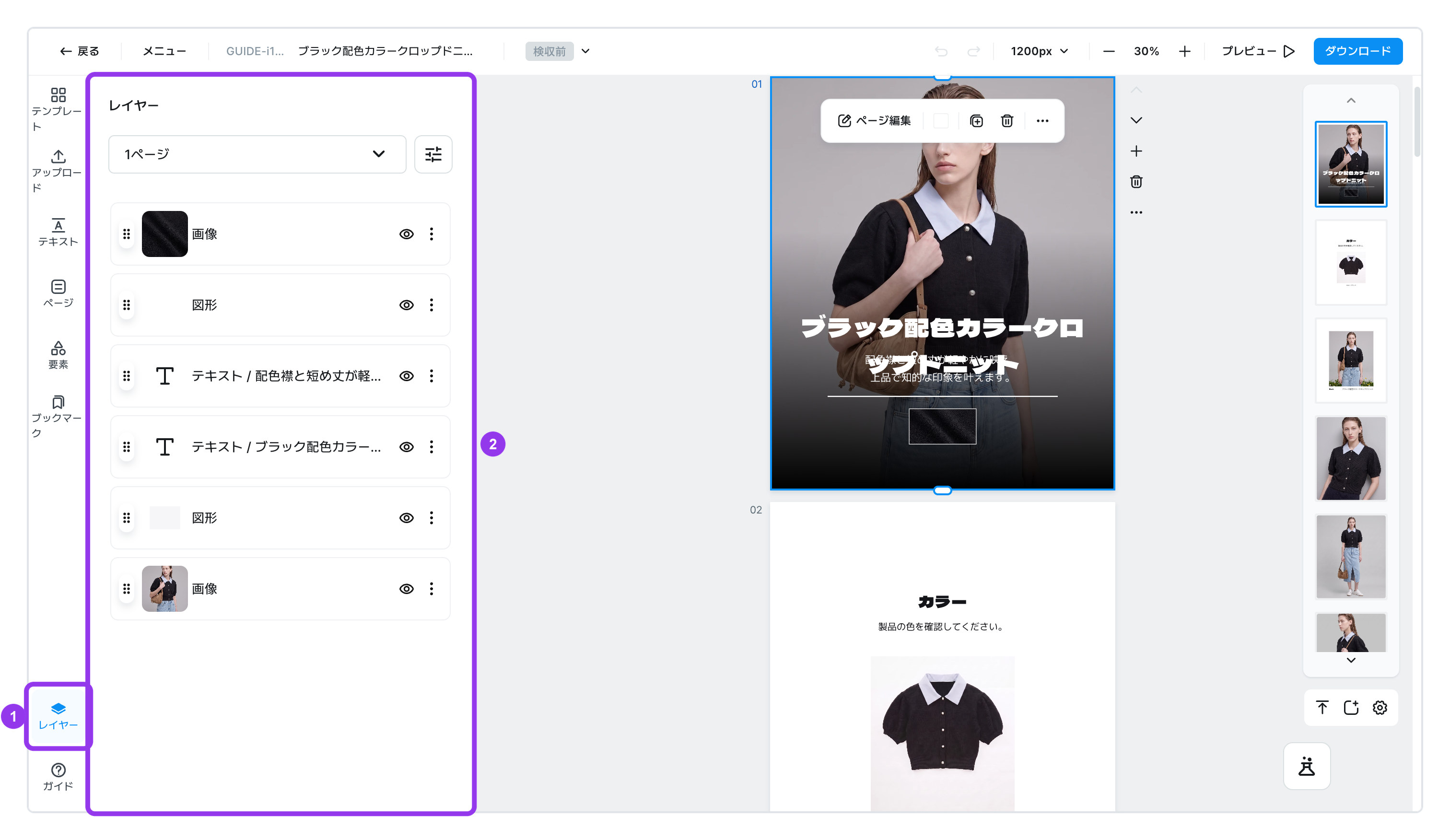Click the undo arrow in top bar
This screenshot has width=1450, height=840.
(941, 51)
